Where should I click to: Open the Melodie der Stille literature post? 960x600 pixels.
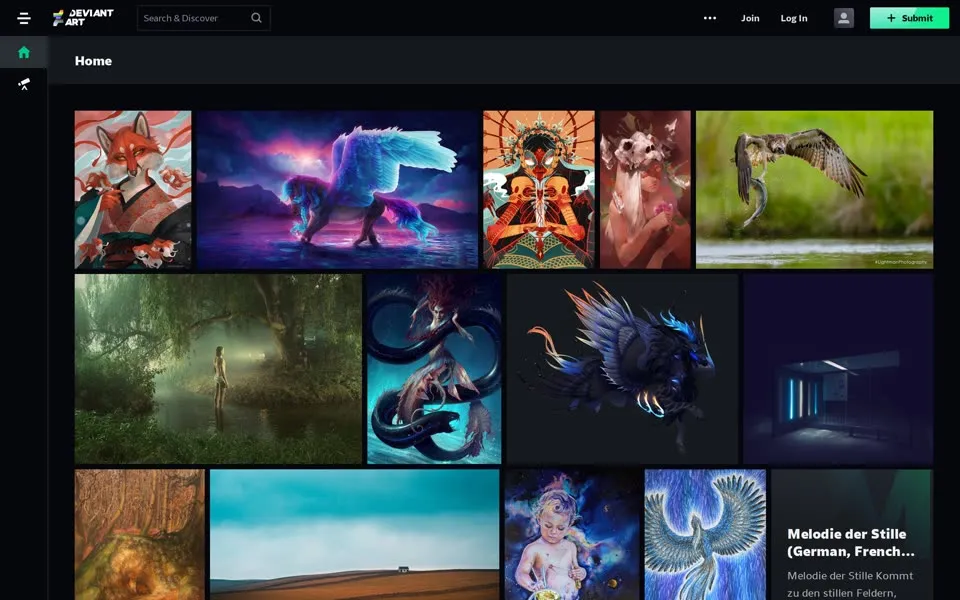[x=852, y=534]
